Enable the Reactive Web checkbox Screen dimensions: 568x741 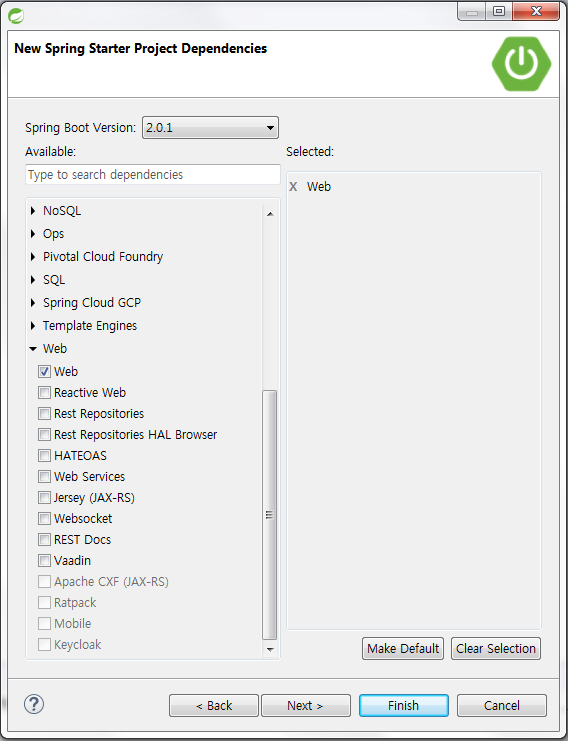44,393
